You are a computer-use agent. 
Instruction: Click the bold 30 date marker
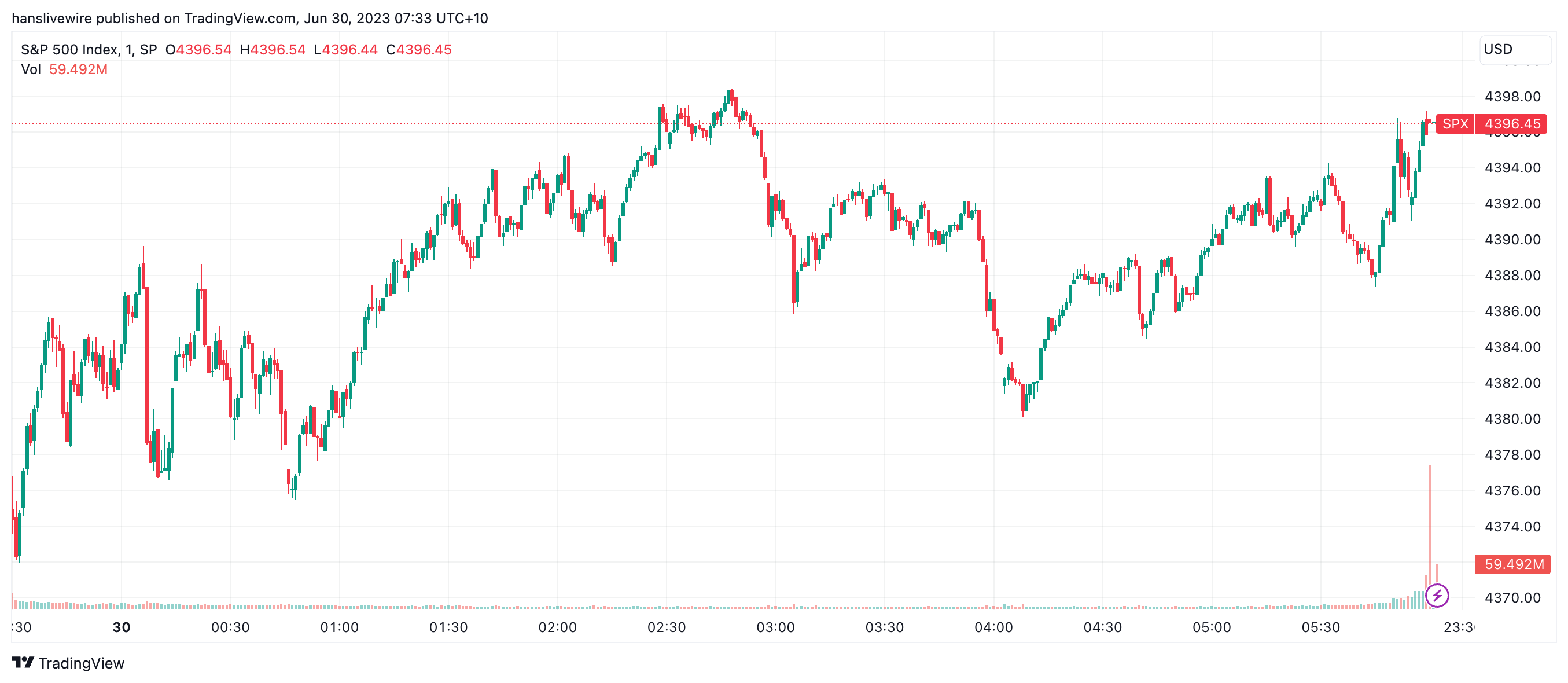(121, 627)
